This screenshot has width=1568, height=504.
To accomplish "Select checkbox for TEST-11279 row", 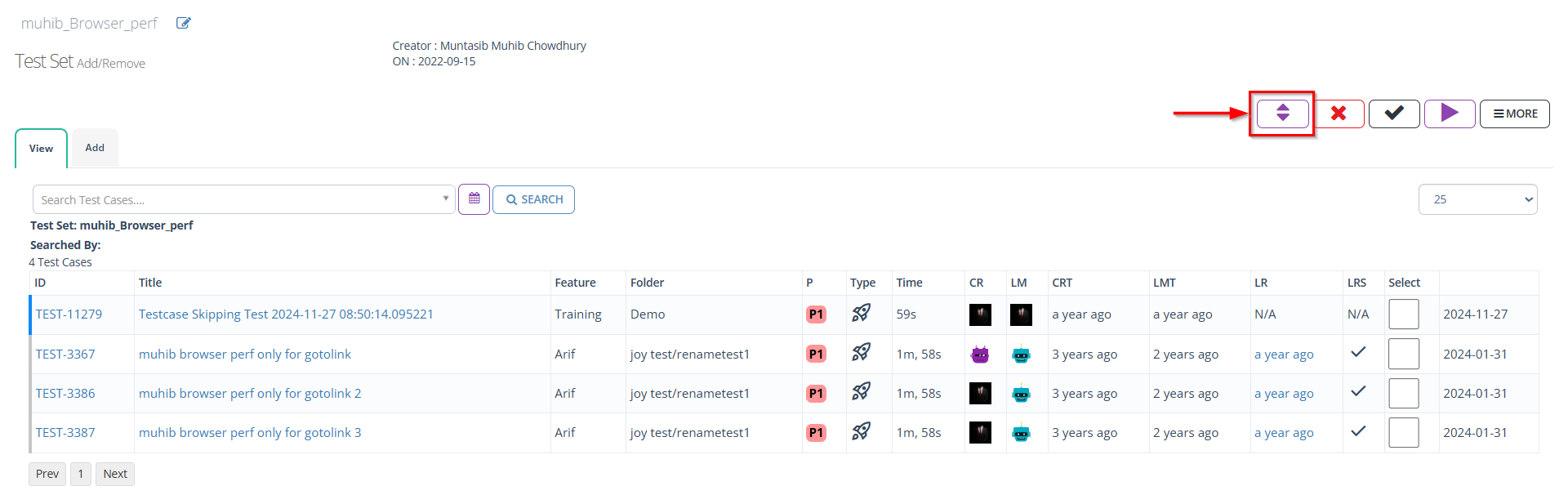I will click(x=1403, y=314).
